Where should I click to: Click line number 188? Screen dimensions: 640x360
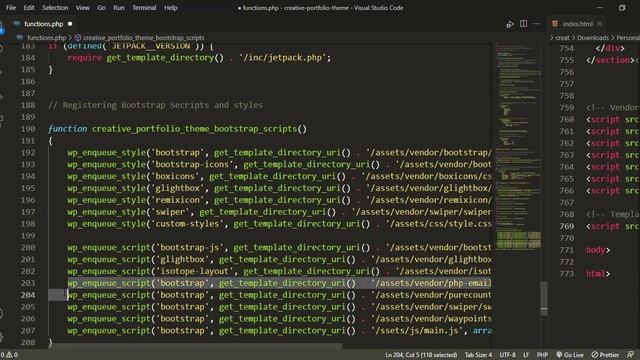(x=28, y=105)
